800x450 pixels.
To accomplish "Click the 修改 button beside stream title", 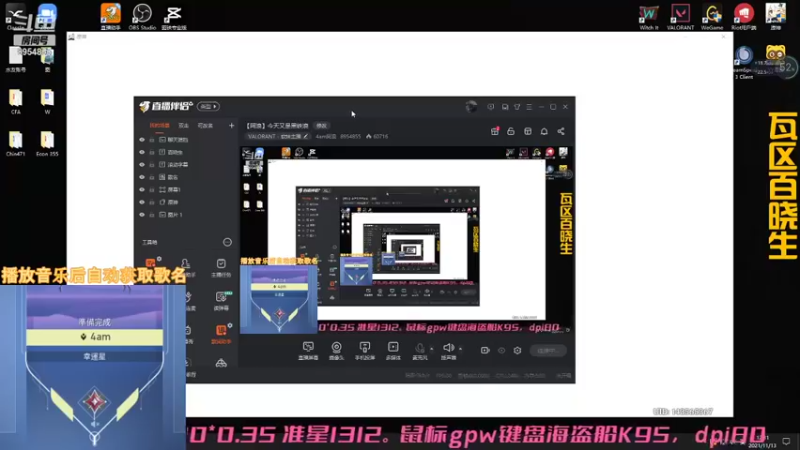I will (321, 126).
